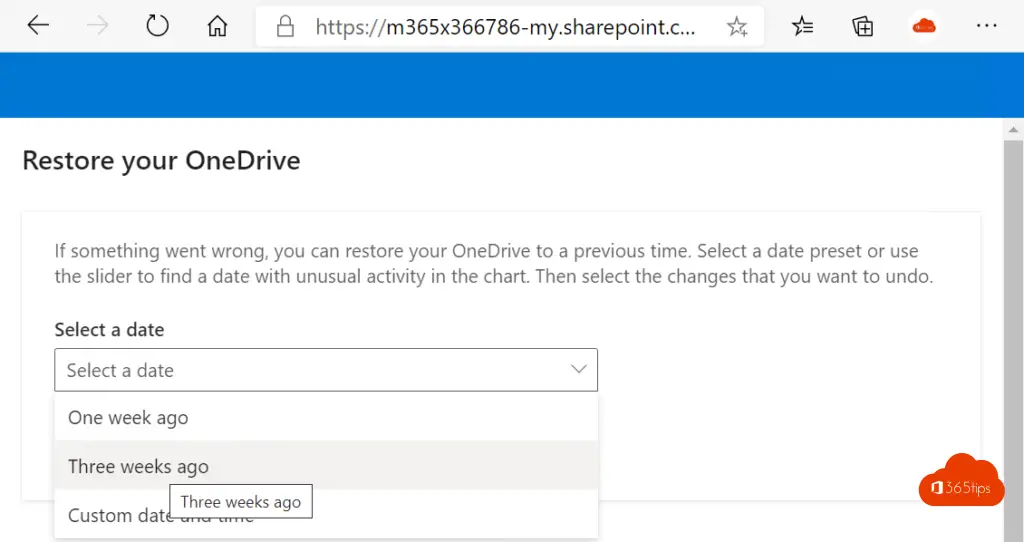The width and height of the screenshot is (1024, 542).
Task: Click the browser forward arrow
Action: coord(97,26)
